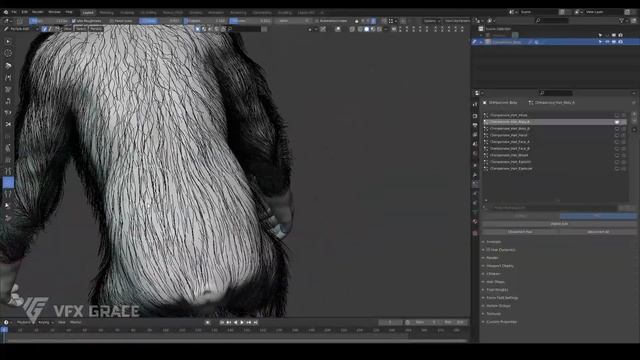Expand the Custom Properties panel
Screen dimensions: 640x360
(x=501, y=322)
